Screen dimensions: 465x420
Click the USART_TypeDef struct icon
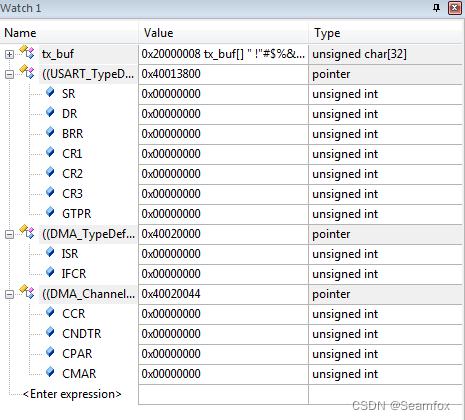[x=27, y=72]
